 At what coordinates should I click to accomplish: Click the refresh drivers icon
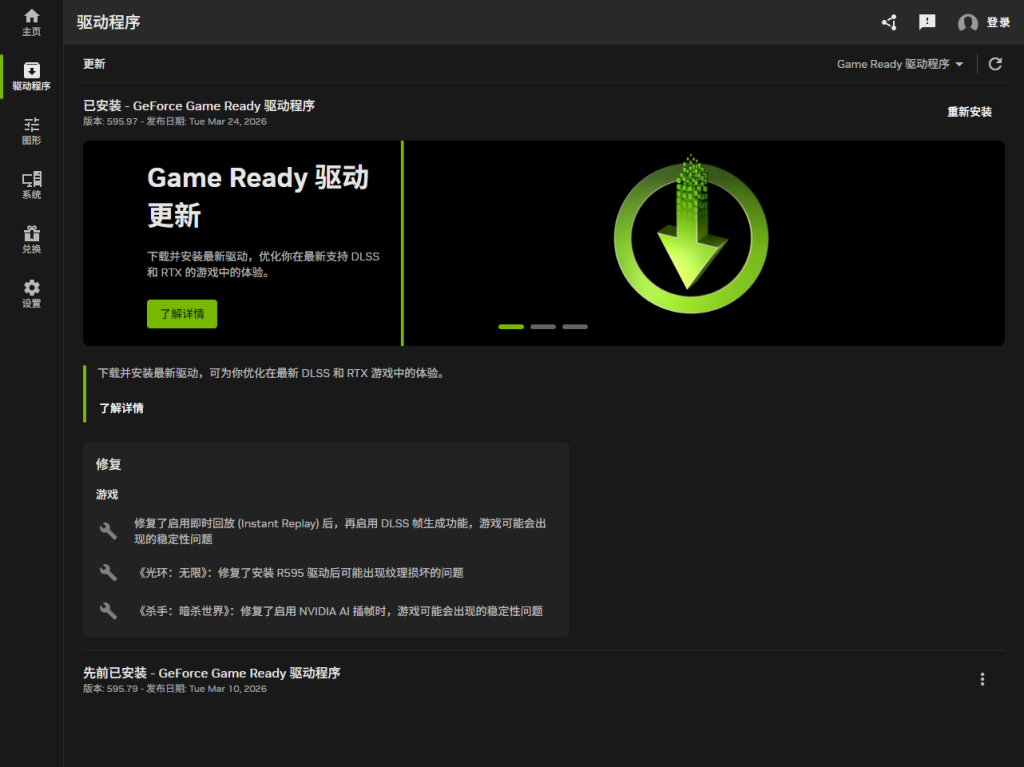[995, 64]
